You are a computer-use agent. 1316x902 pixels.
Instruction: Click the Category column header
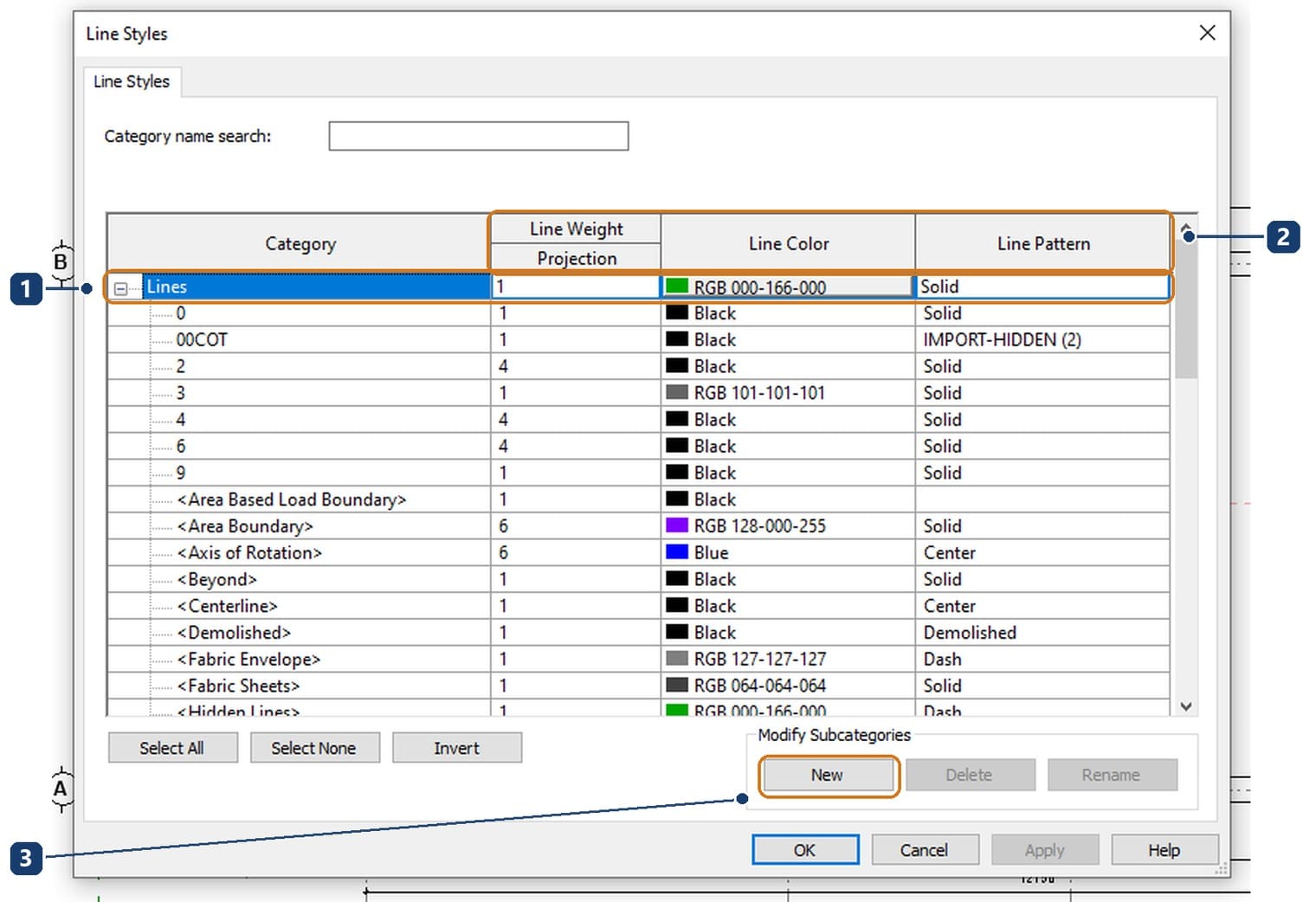300,243
